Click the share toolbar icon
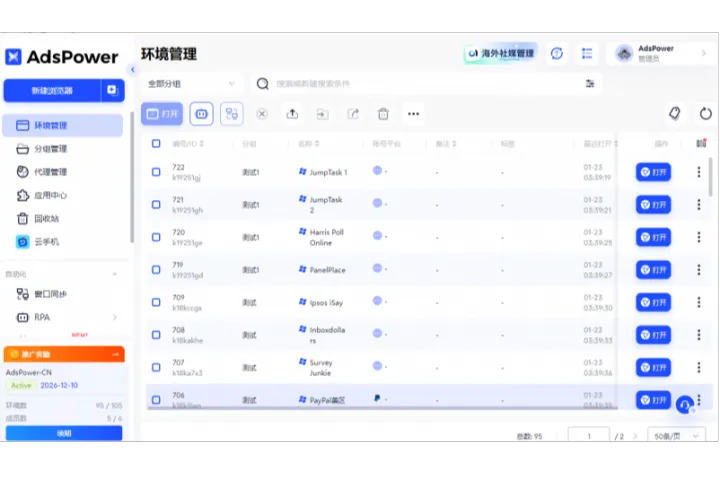Image resolution: width=720 pixels, height=480 pixels. (353, 113)
